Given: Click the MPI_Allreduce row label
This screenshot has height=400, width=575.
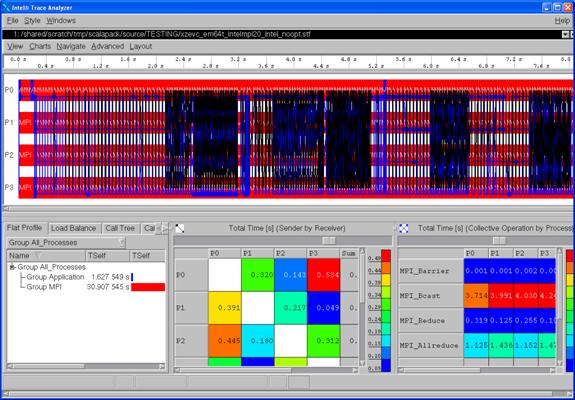Looking at the screenshot, I should [x=431, y=345].
